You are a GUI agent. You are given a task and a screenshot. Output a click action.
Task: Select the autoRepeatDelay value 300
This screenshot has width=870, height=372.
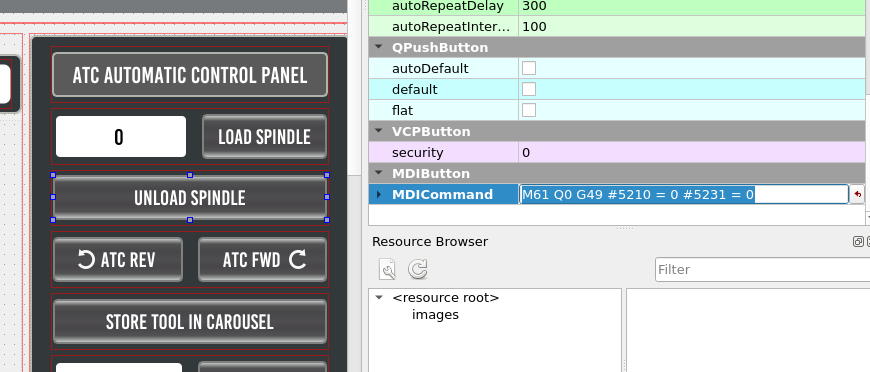click(692, 6)
